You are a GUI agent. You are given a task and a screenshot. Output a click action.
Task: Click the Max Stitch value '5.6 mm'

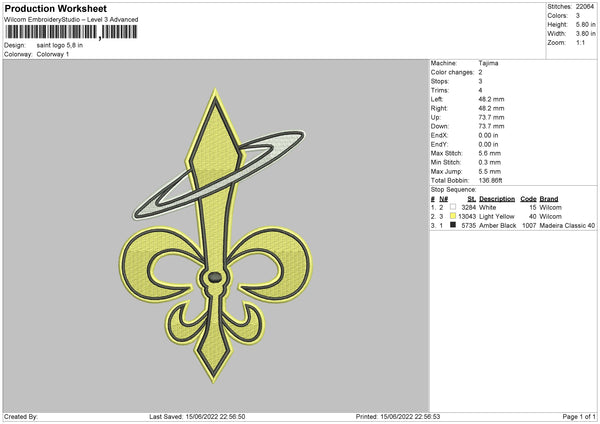click(489, 153)
